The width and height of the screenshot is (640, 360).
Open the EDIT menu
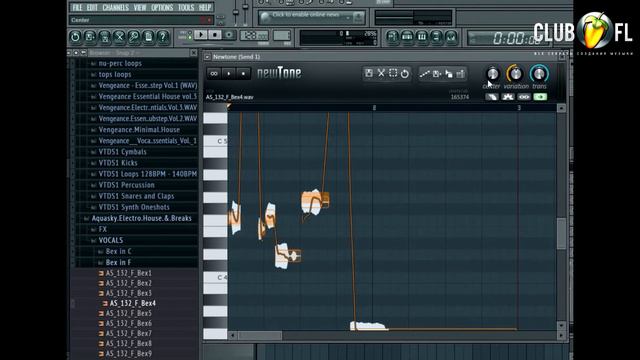(x=92, y=7)
